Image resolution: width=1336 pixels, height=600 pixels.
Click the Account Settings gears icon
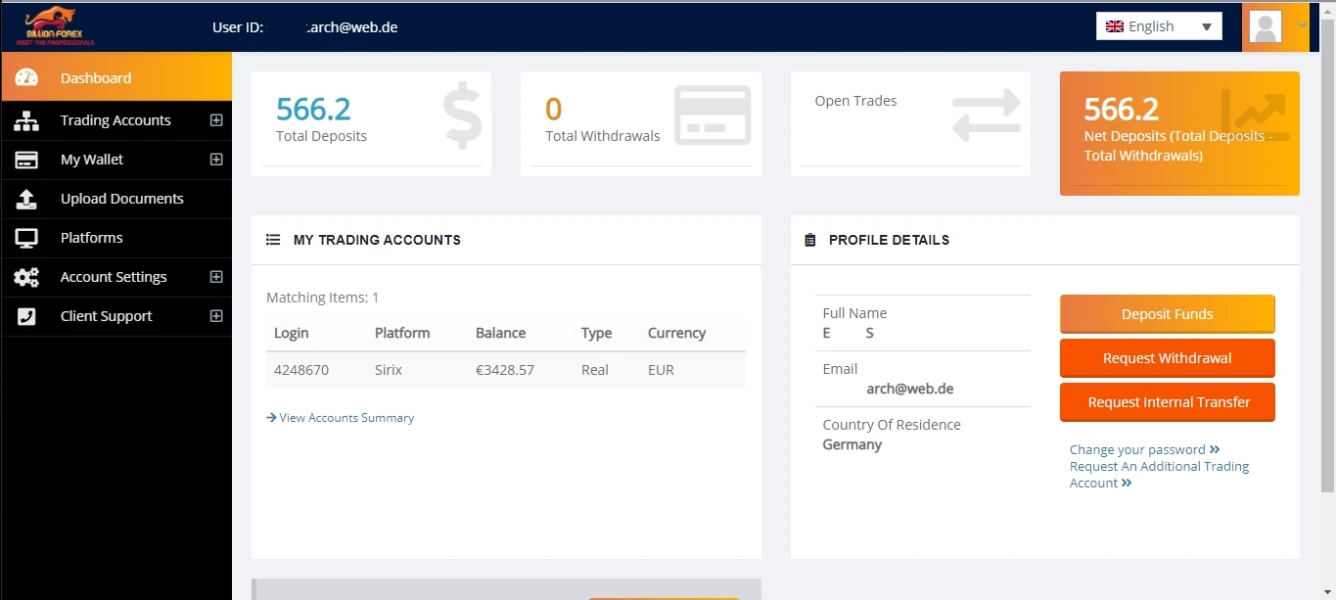(x=26, y=277)
